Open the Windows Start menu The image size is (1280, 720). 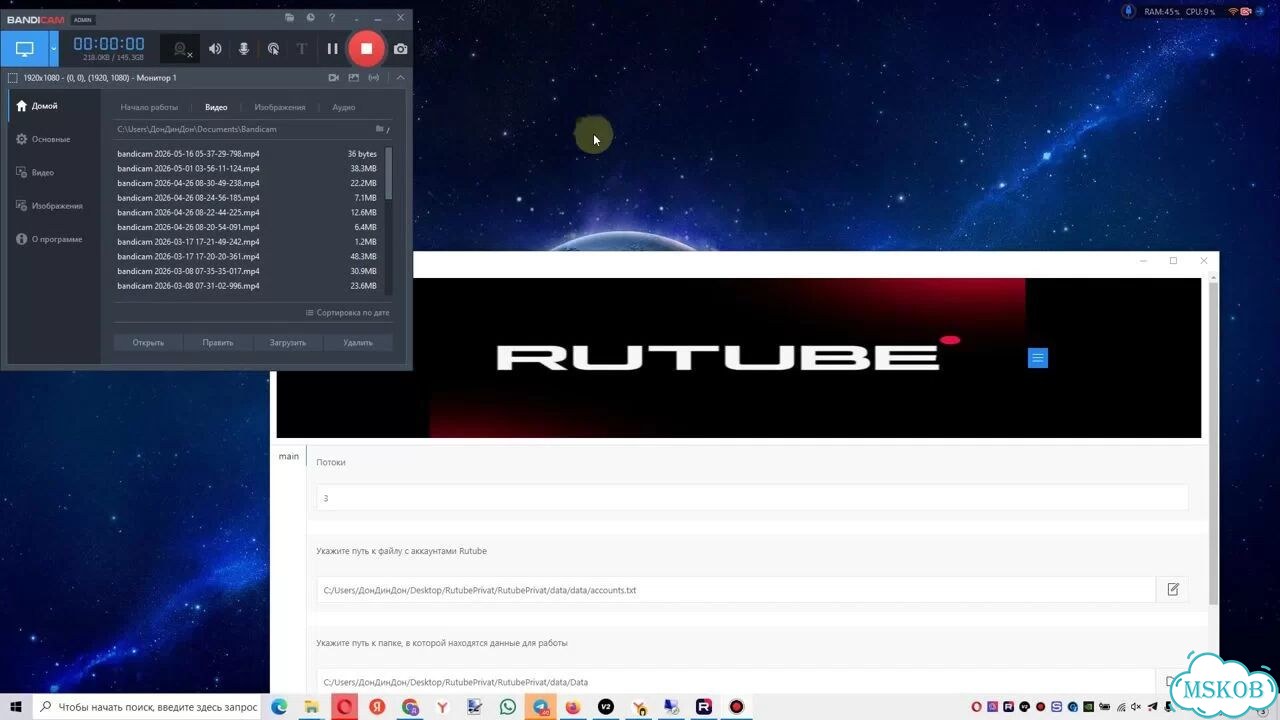point(16,707)
